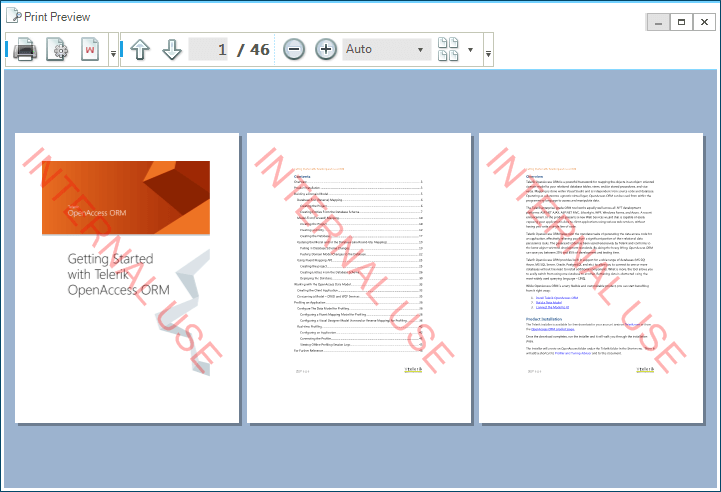This screenshot has width=721, height=492.
Task: Go to the next page with down arrow
Action: pos(172,49)
